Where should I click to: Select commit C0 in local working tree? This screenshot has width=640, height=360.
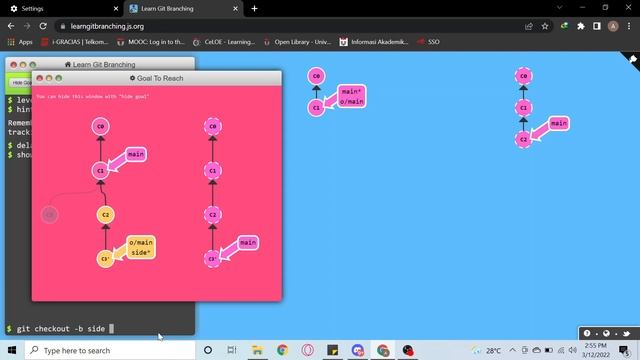[x=316, y=76]
